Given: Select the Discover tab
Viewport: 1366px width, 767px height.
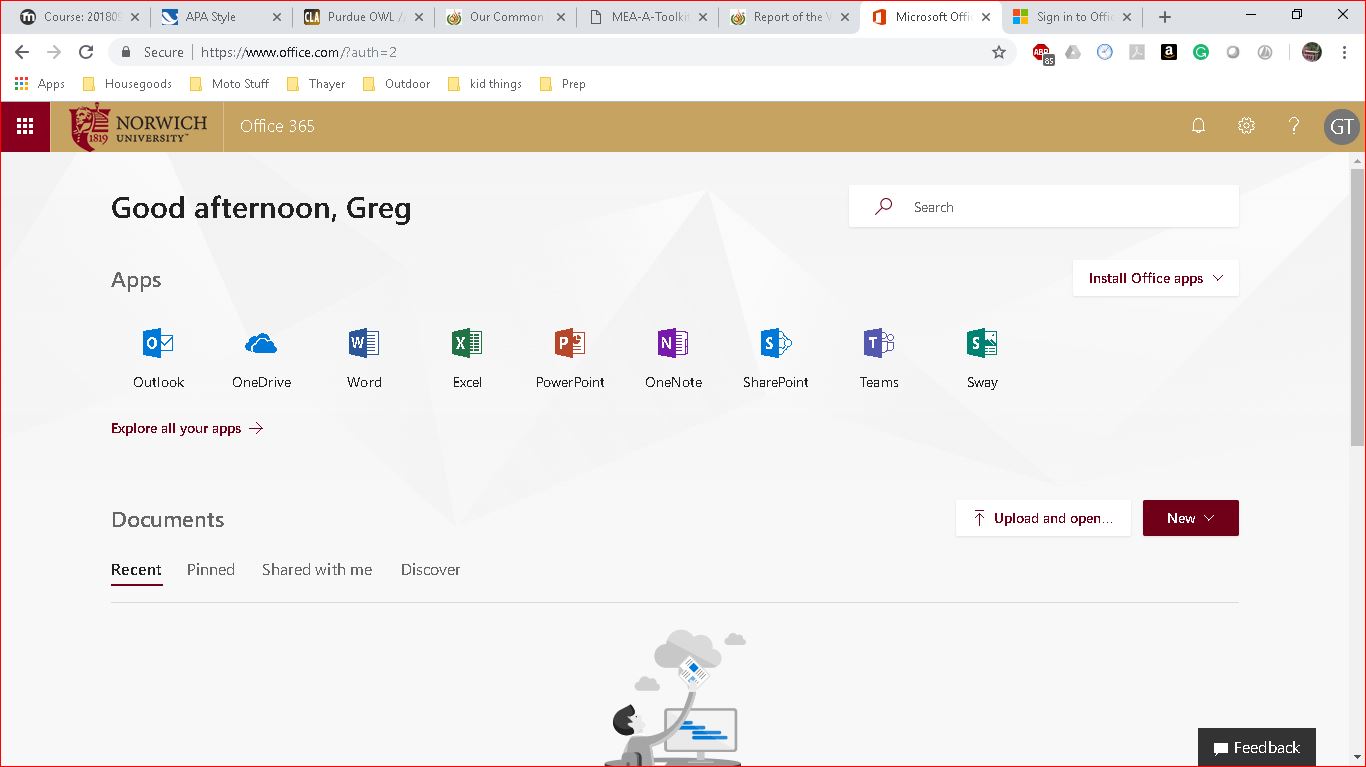Looking at the screenshot, I should pyautogui.click(x=430, y=570).
